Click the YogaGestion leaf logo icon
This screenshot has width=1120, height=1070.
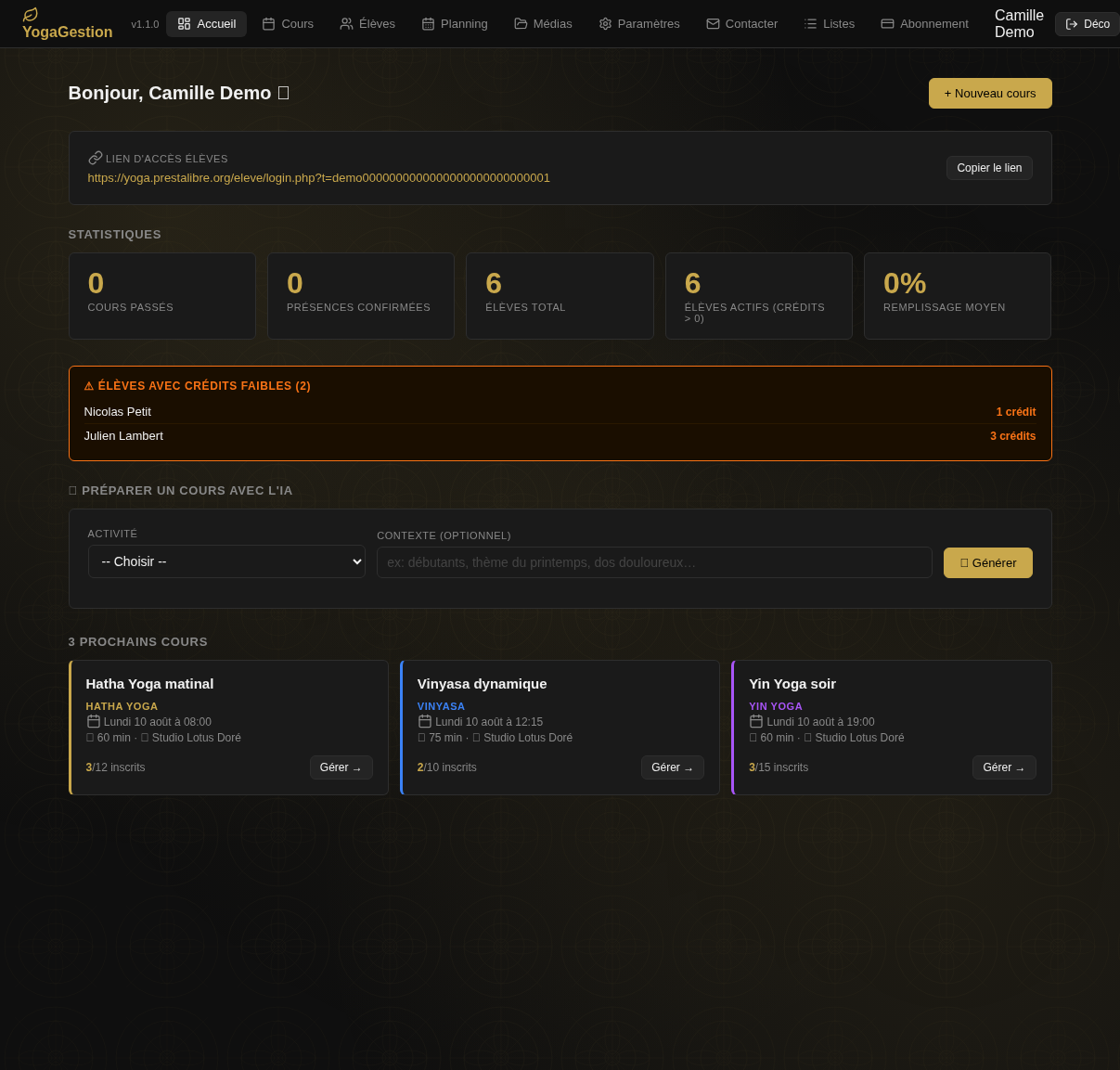pos(31,15)
